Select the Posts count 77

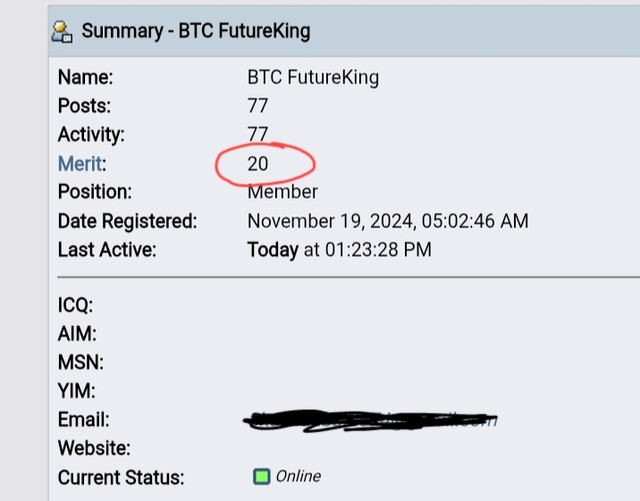[258, 106]
